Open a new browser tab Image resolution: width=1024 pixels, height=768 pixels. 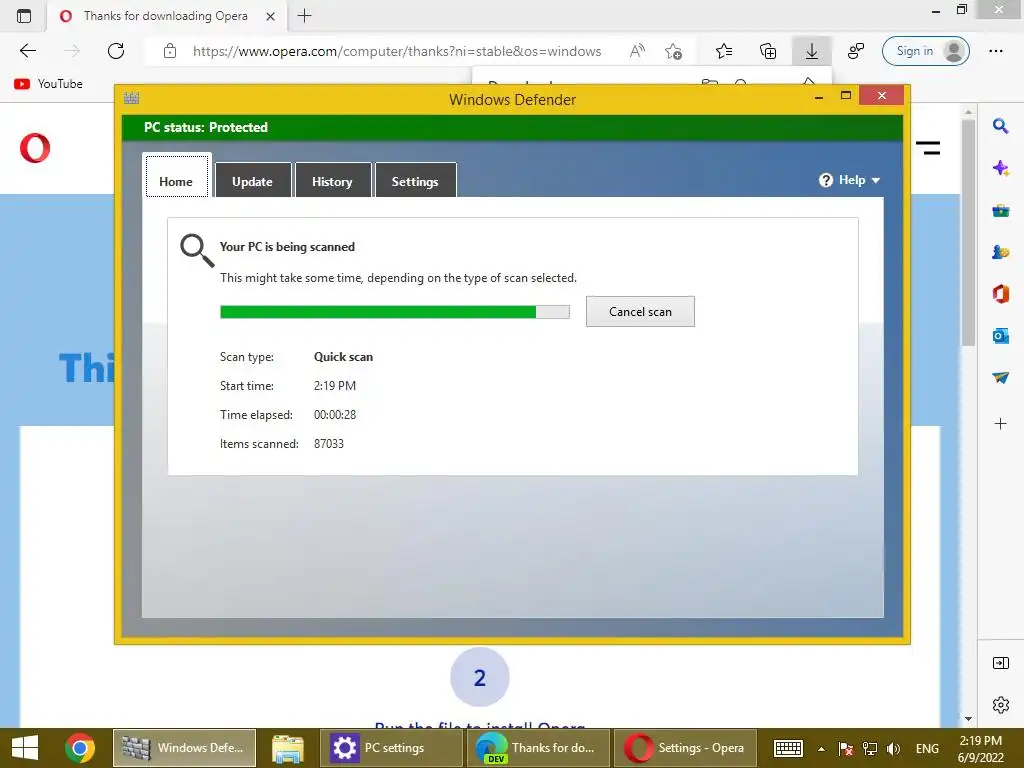[x=304, y=16]
